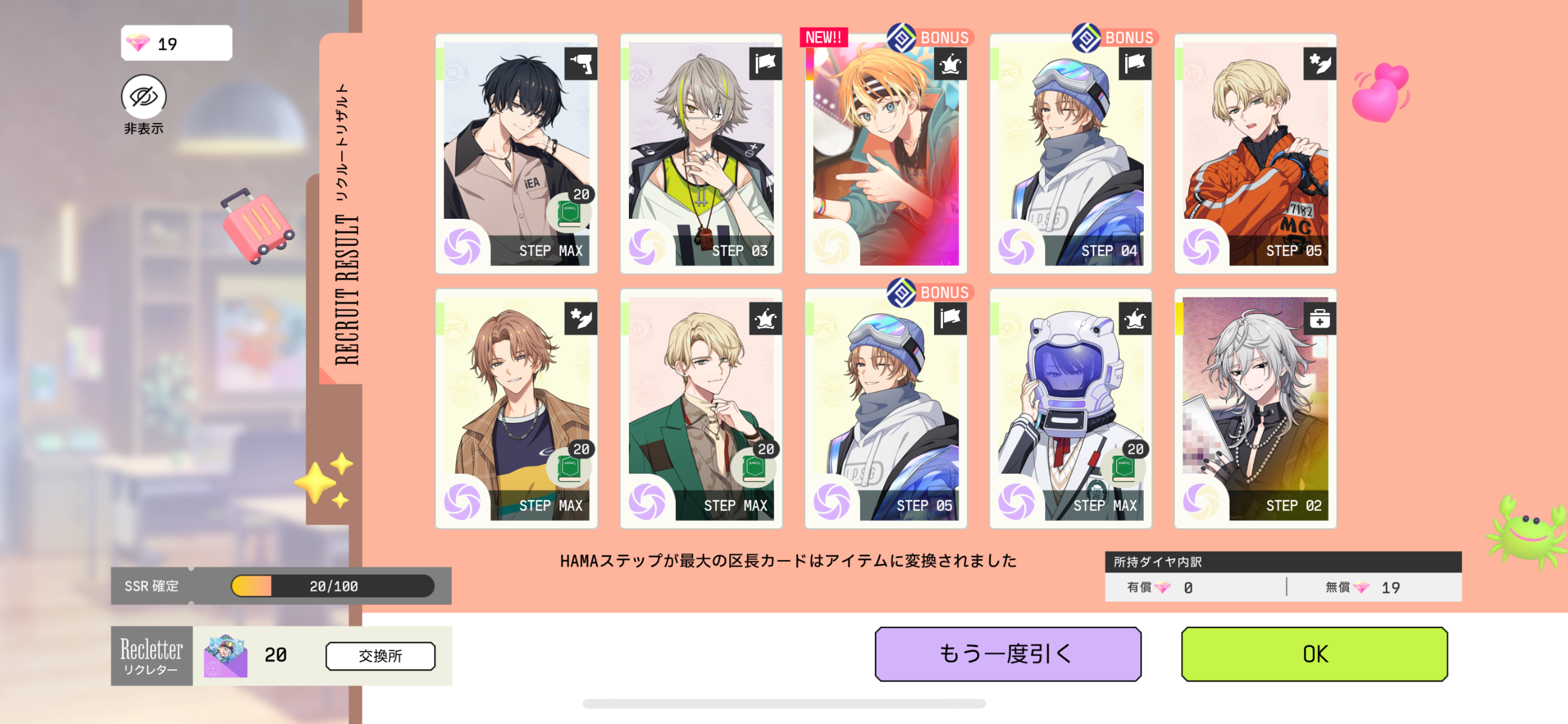Open the 交換所 exchange shop

pyautogui.click(x=380, y=656)
